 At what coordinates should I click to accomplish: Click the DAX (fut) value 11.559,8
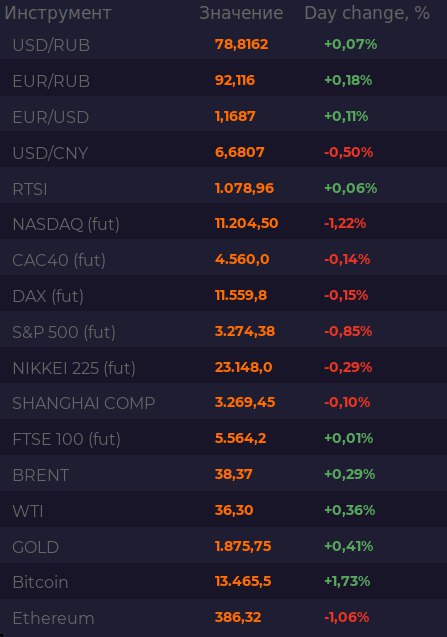(241, 295)
